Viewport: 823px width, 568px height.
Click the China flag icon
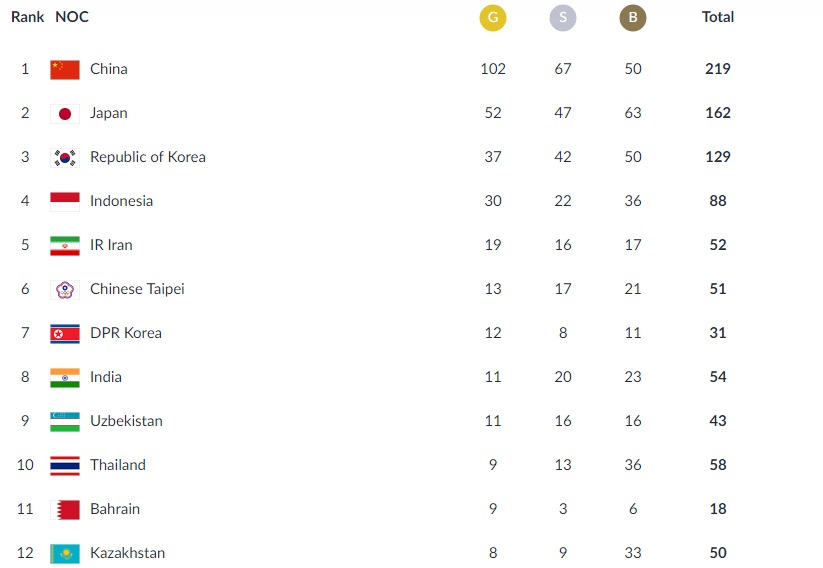65,69
